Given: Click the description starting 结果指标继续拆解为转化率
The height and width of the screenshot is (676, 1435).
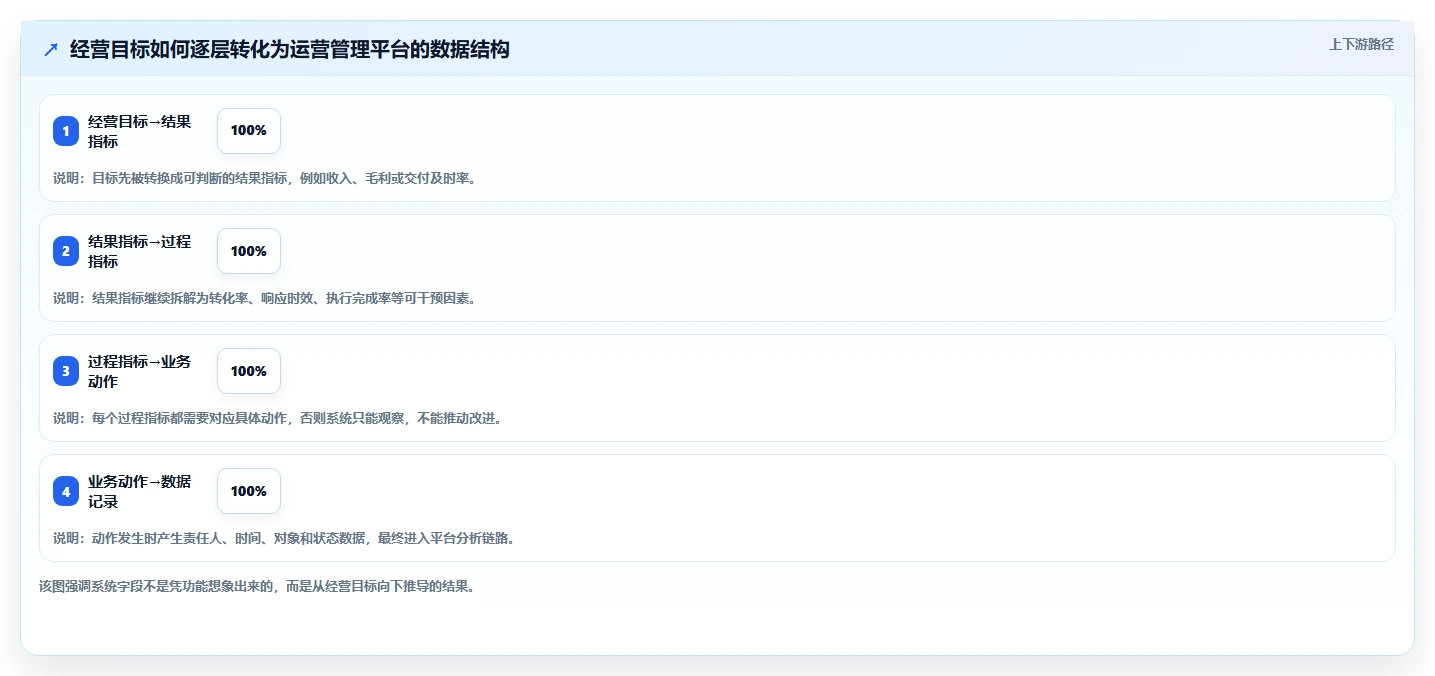Looking at the screenshot, I should click(265, 298).
